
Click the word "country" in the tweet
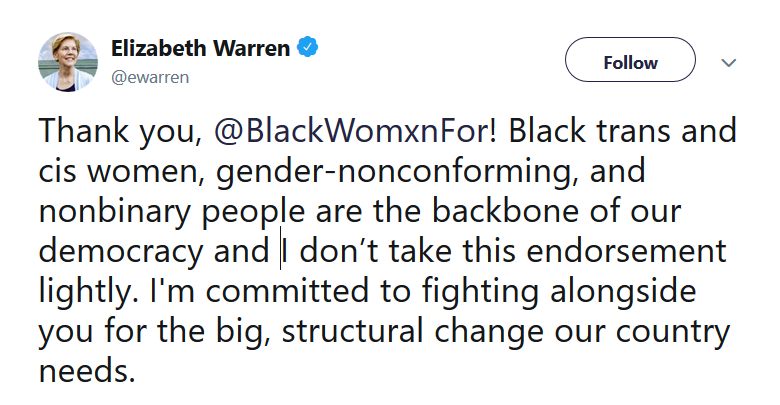click(673, 331)
